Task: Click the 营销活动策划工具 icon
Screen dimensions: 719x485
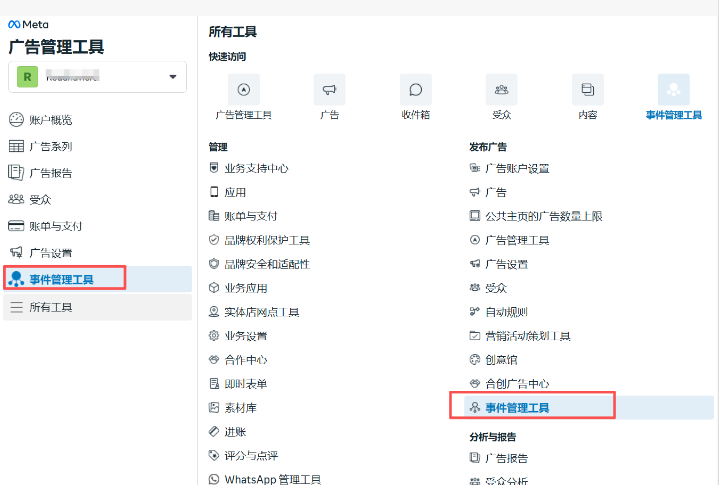Action: [x=475, y=336]
